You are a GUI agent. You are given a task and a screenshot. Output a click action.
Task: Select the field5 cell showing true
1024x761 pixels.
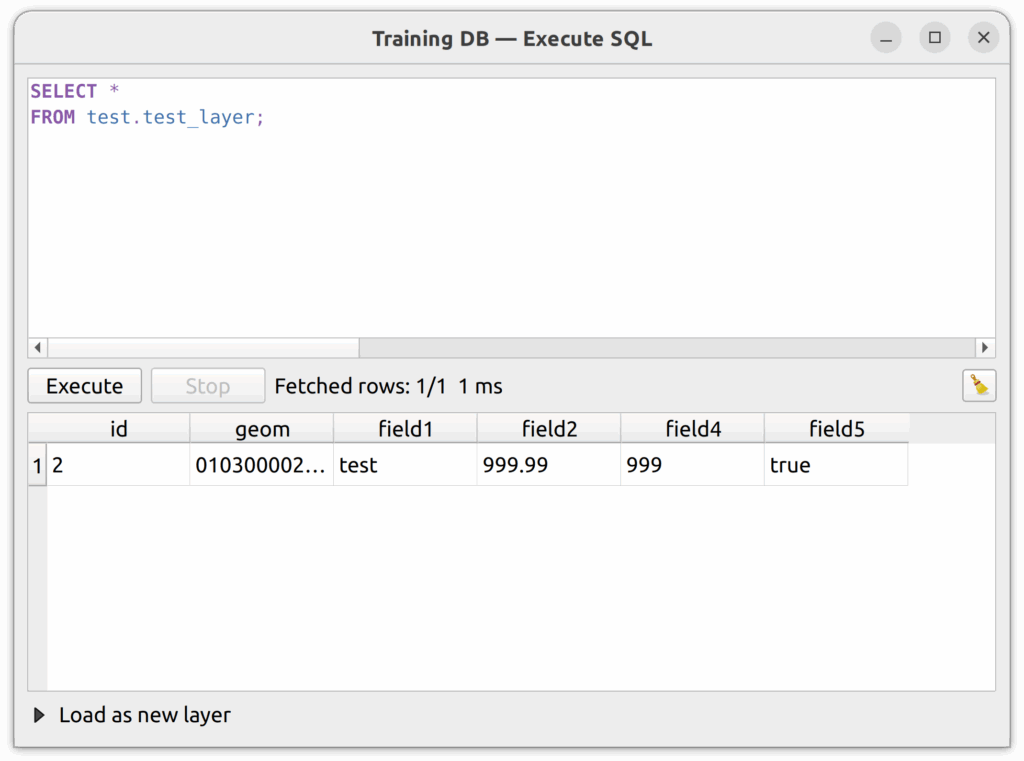[835, 466]
